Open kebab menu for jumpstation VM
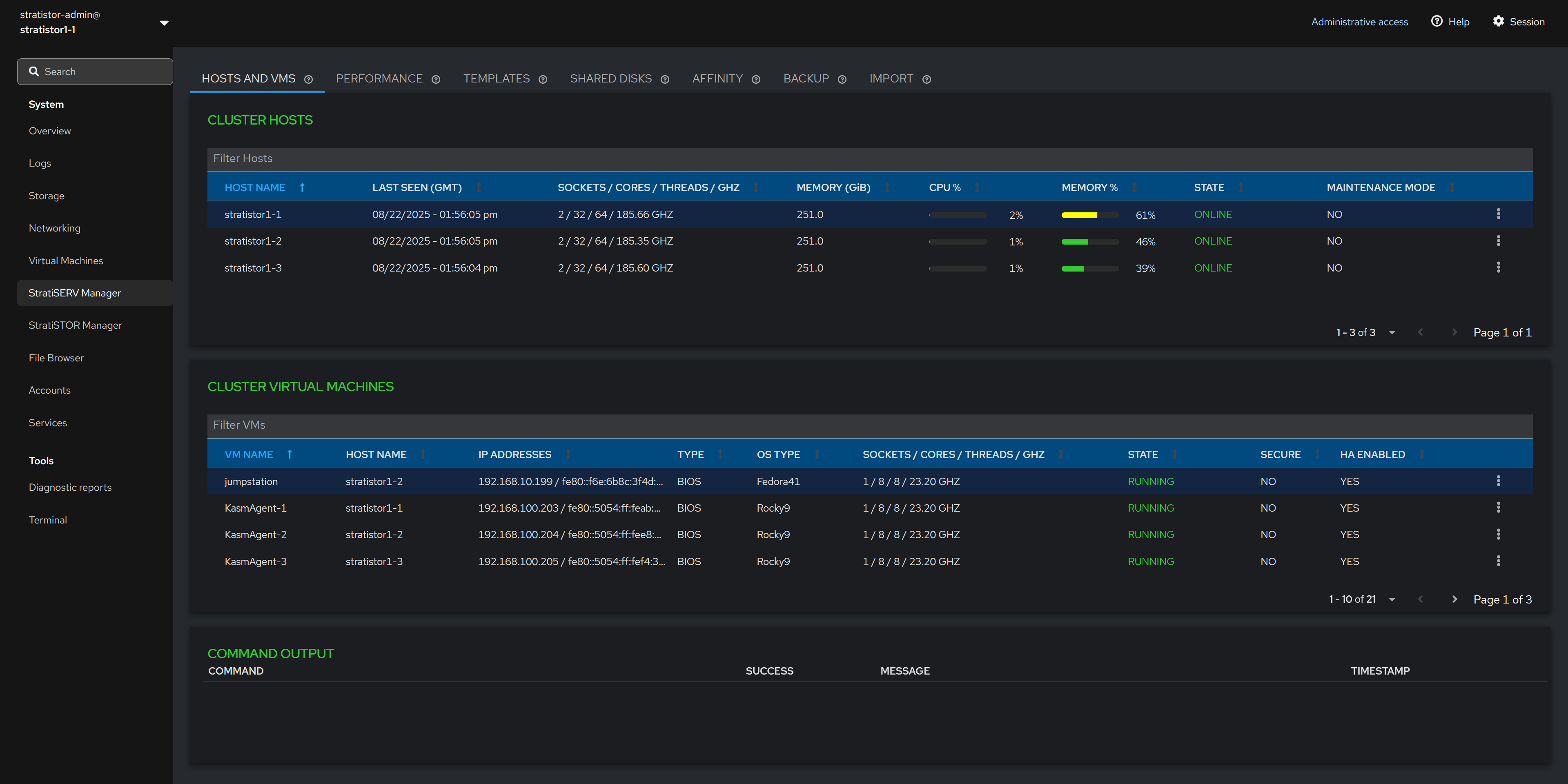The height and width of the screenshot is (784, 1568). coord(1498,481)
